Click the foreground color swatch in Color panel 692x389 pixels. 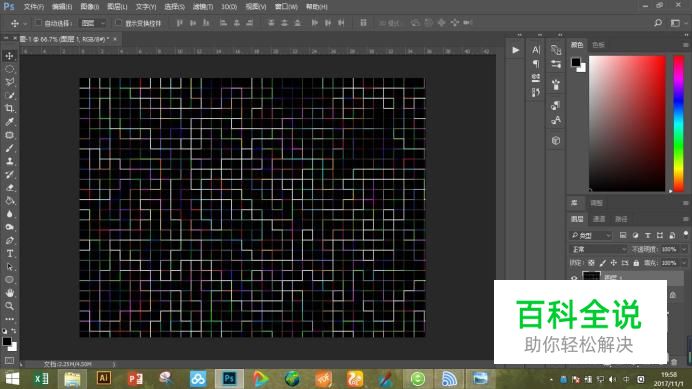click(575, 62)
